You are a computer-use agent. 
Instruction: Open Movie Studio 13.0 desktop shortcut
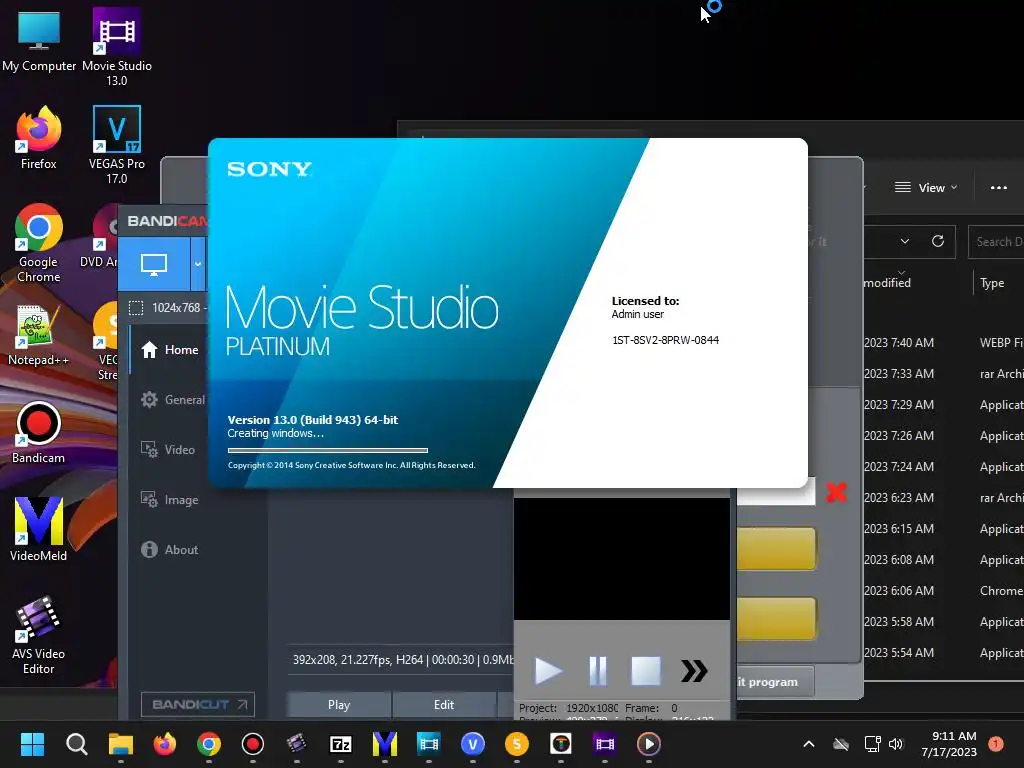[116, 47]
